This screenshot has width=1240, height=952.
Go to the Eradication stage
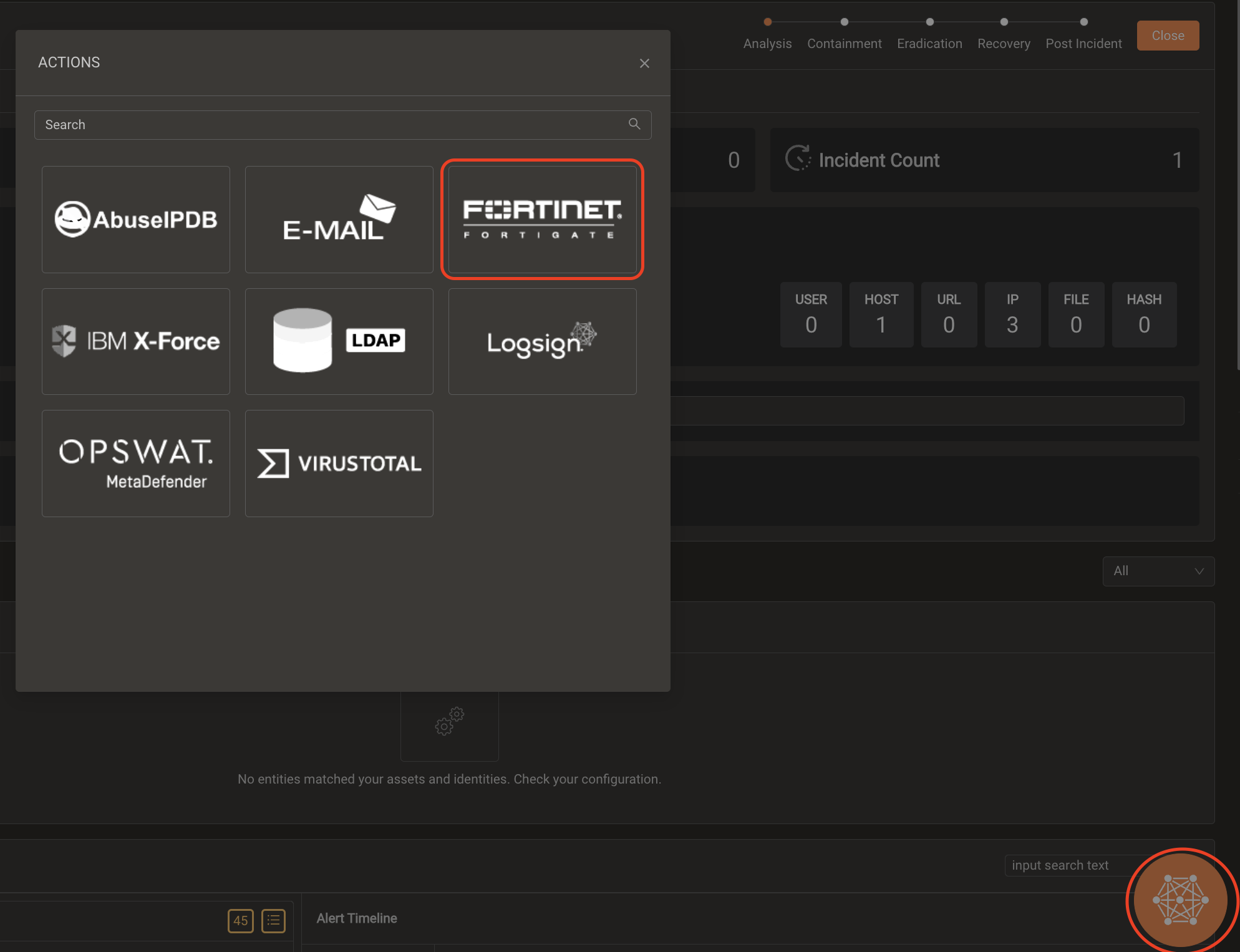[x=929, y=35]
